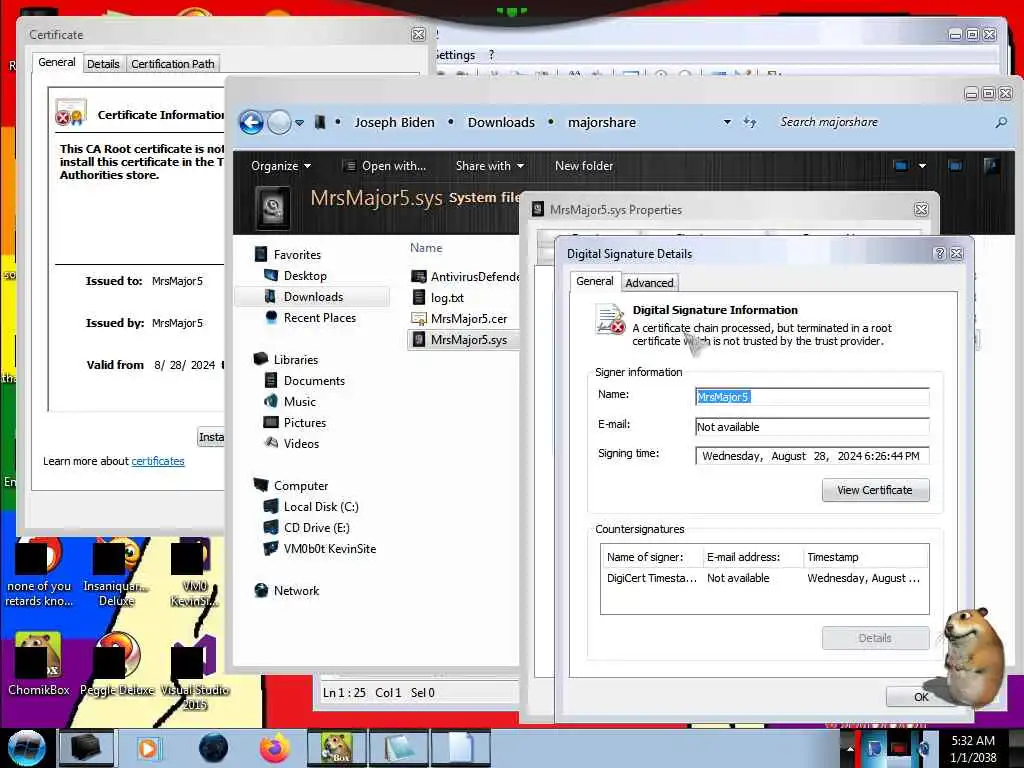Switch to Advanced tab in Signature Details

(x=649, y=283)
